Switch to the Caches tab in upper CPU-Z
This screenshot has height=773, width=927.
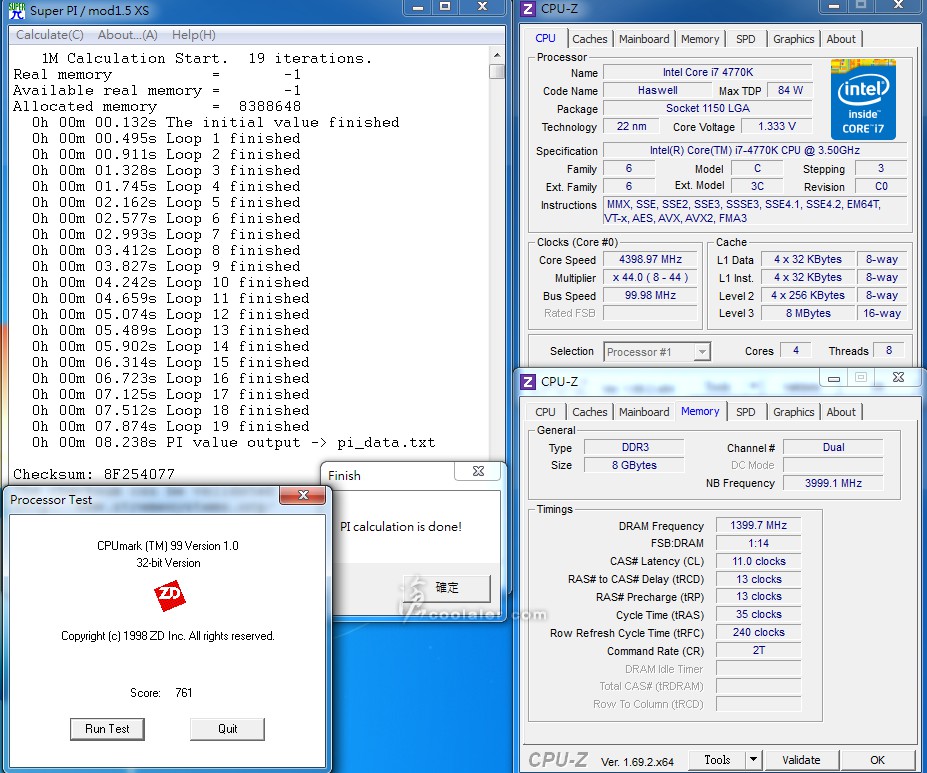click(x=589, y=39)
